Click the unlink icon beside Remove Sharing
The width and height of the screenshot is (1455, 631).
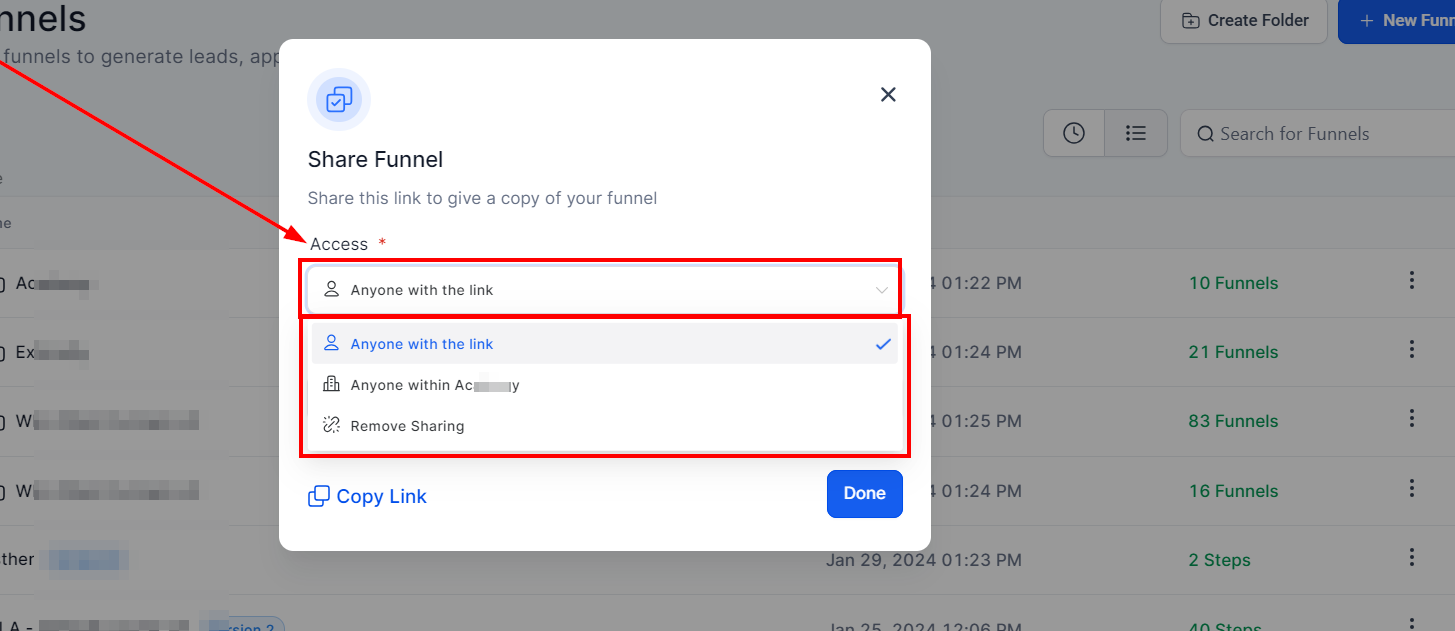(331, 425)
